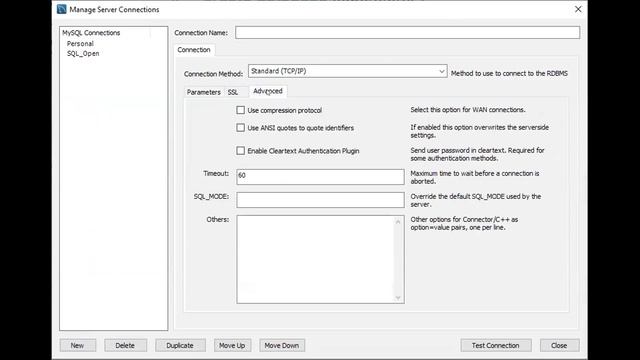Click the Close button at bottom
The image size is (640, 360).
[x=559, y=345]
